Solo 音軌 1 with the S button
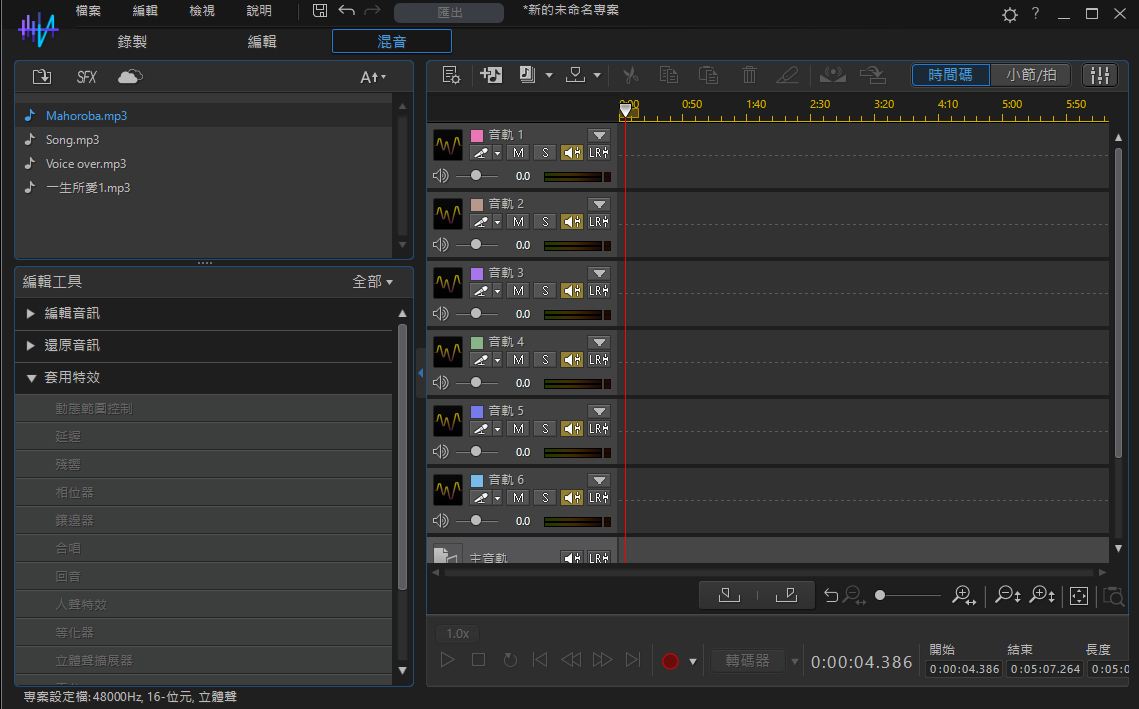The height and width of the screenshot is (709, 1139). pyautogui.click(x=545, y=153)
